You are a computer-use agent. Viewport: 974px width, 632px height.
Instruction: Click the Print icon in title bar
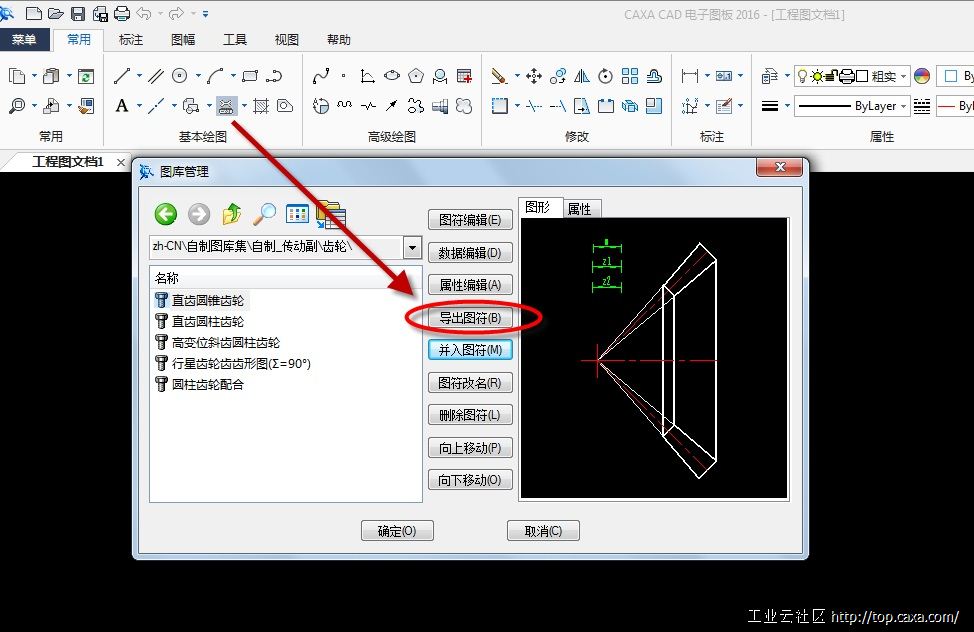[122, 14]
